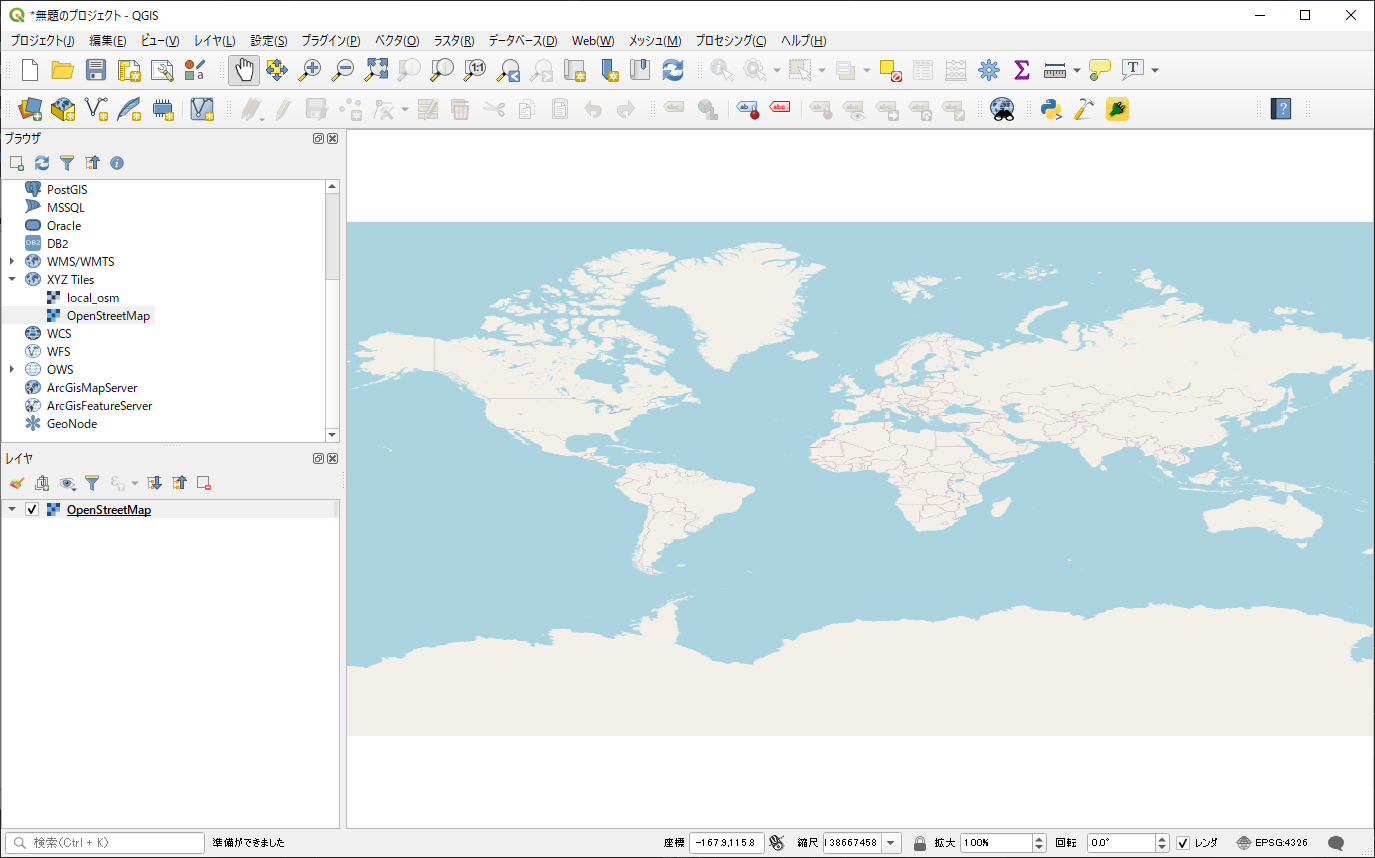Create a new blank project
1375x858 pixels.
click(x=30, y=70)
